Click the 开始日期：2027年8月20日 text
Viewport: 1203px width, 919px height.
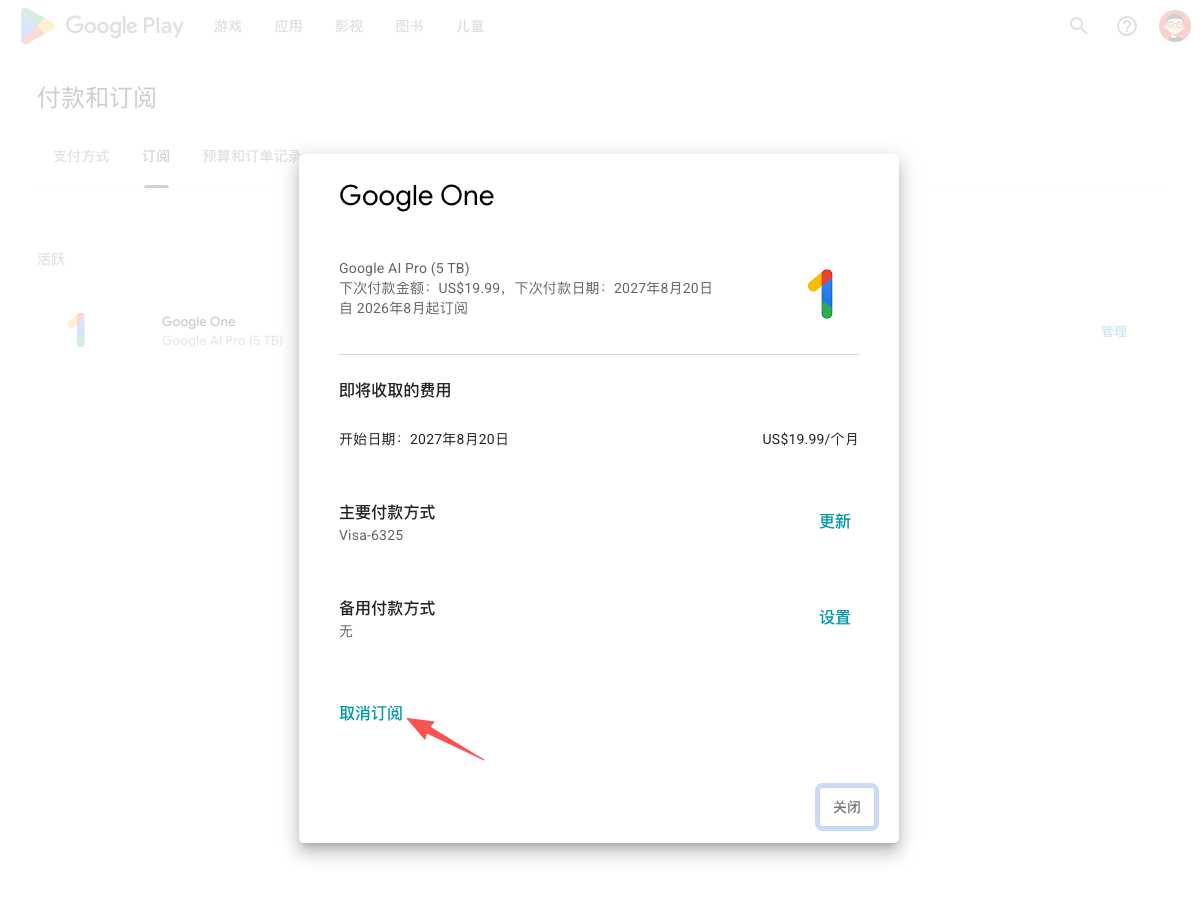[424, 439]
